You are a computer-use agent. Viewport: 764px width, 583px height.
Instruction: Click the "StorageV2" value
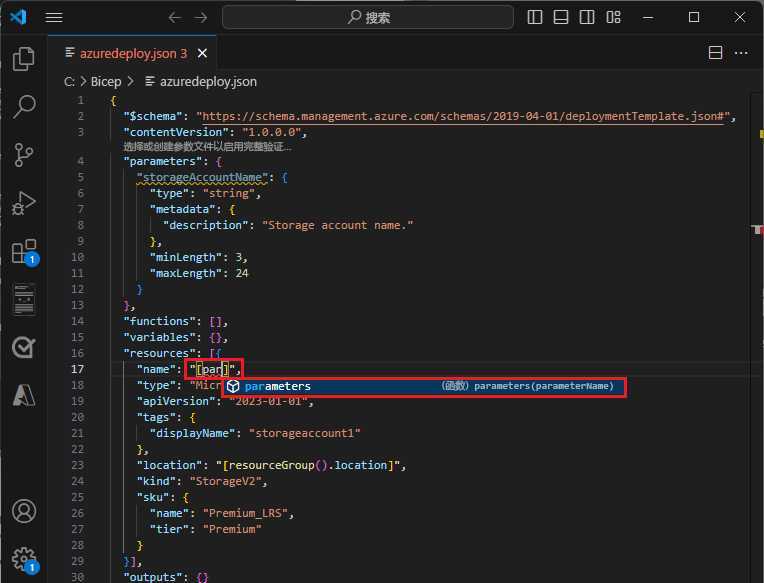pos(226,481)
